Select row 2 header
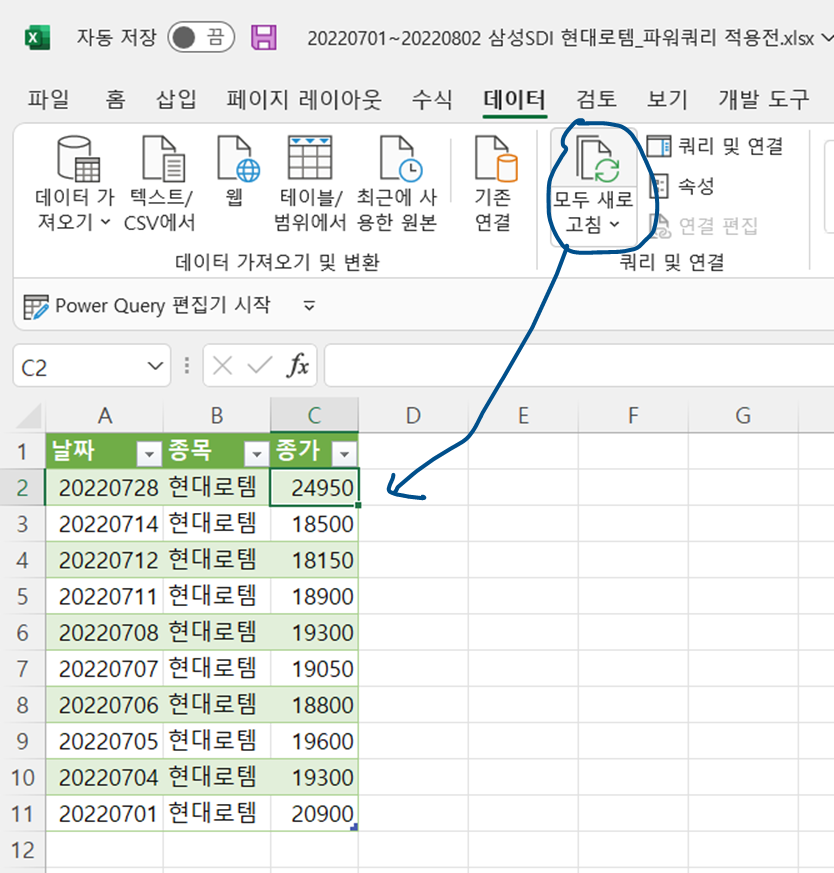 click(x=22, y=488)
